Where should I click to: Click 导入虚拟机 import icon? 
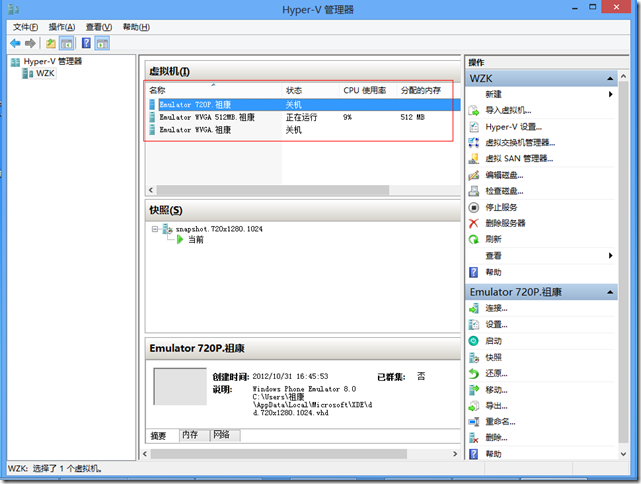coord(473,110)
